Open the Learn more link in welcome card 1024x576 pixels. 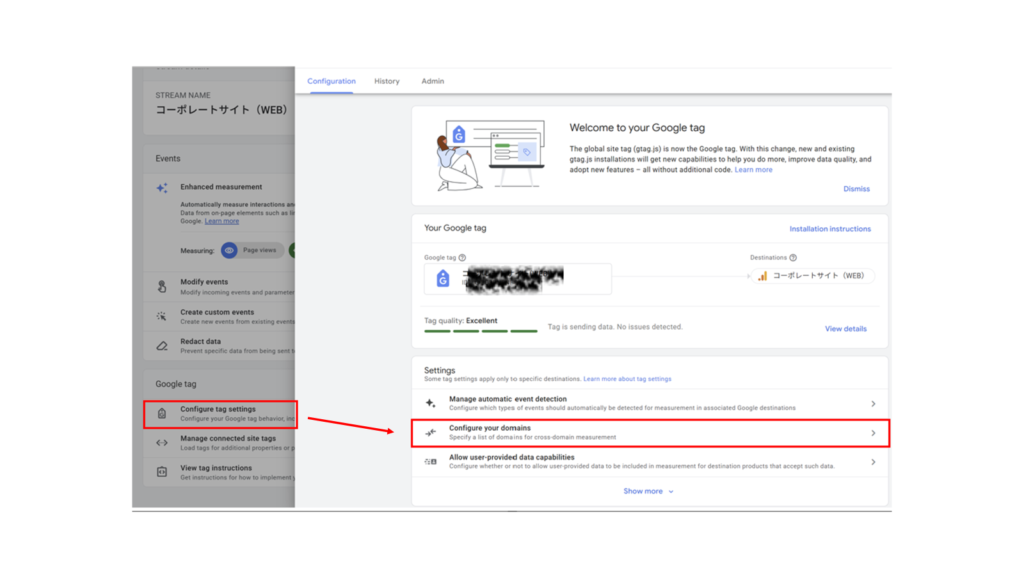point(754,170)
